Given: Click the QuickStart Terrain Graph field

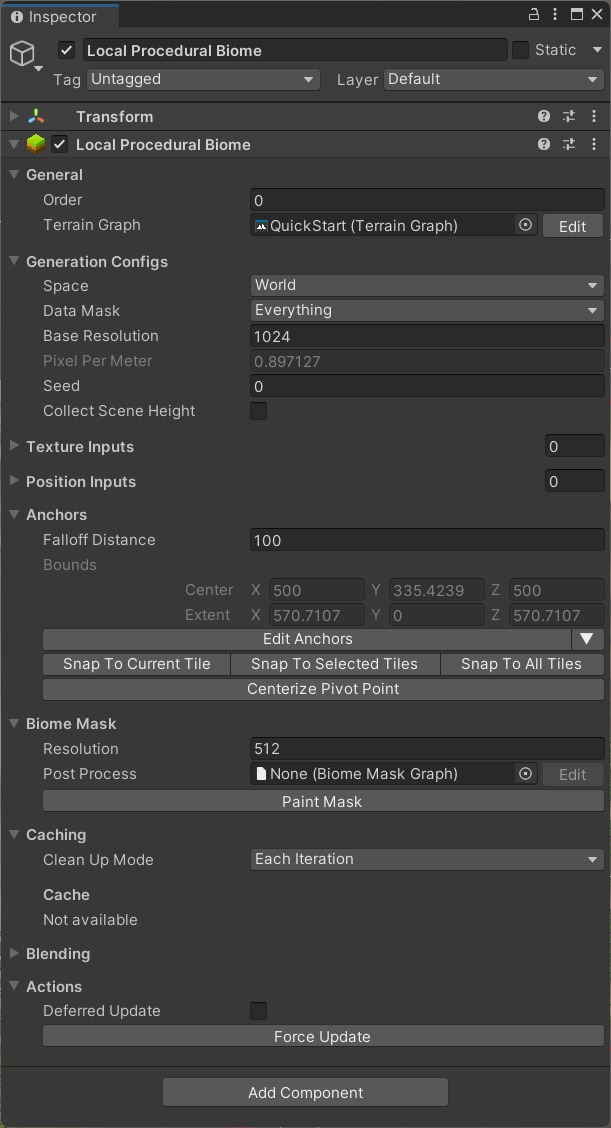Looking at the screenshot, I should coord(384,225).
